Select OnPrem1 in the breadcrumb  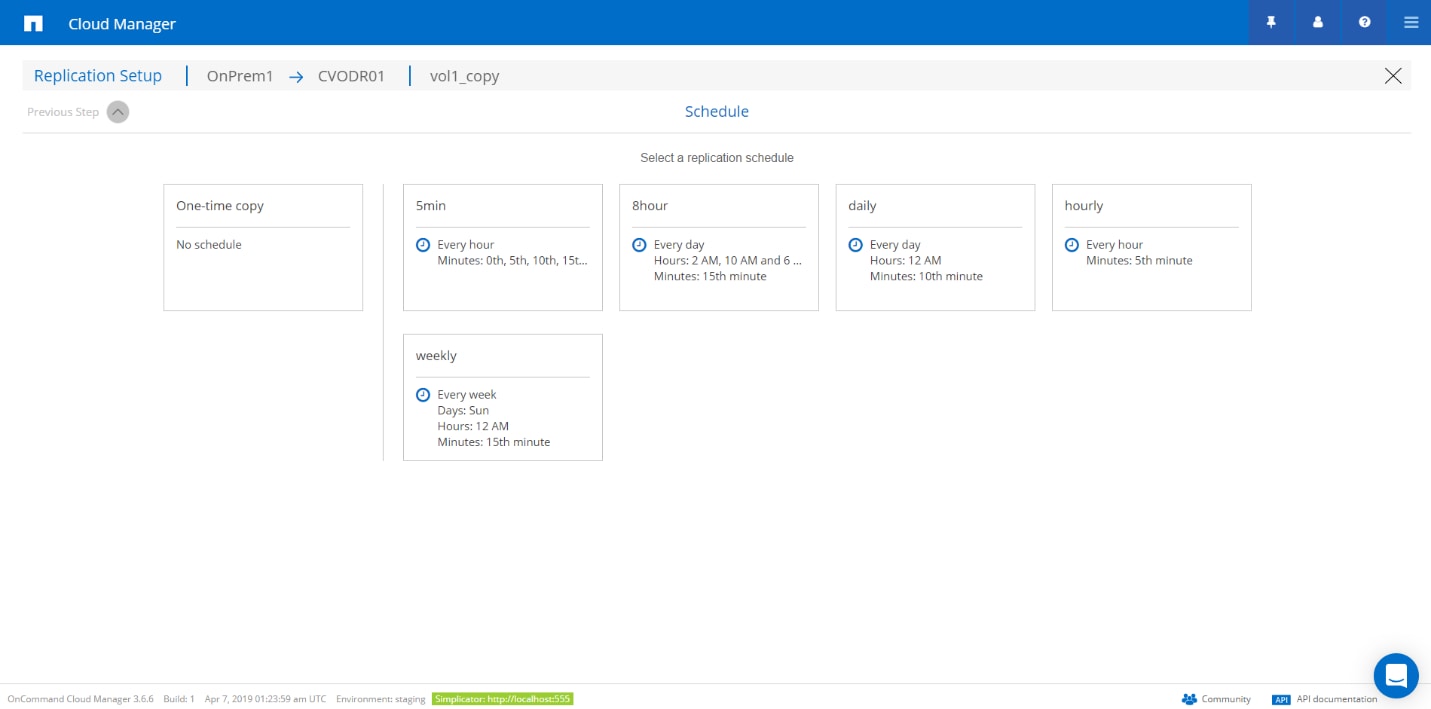click(240, 75)
